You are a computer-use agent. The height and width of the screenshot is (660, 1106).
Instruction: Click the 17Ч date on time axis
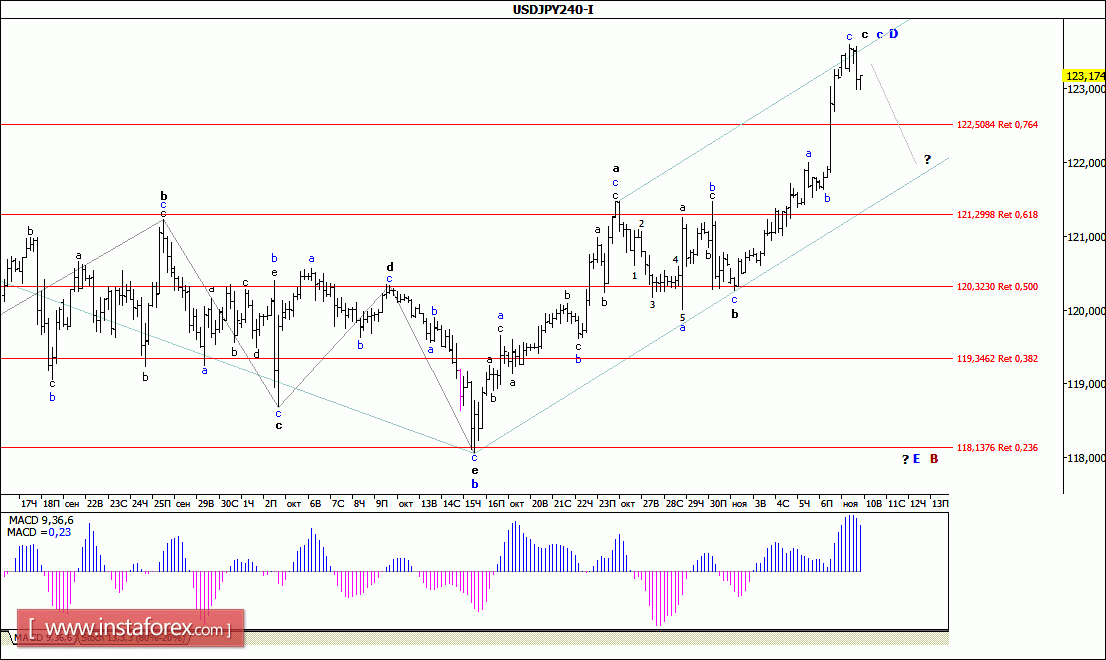pyautogui.click(x=29, y=503)
